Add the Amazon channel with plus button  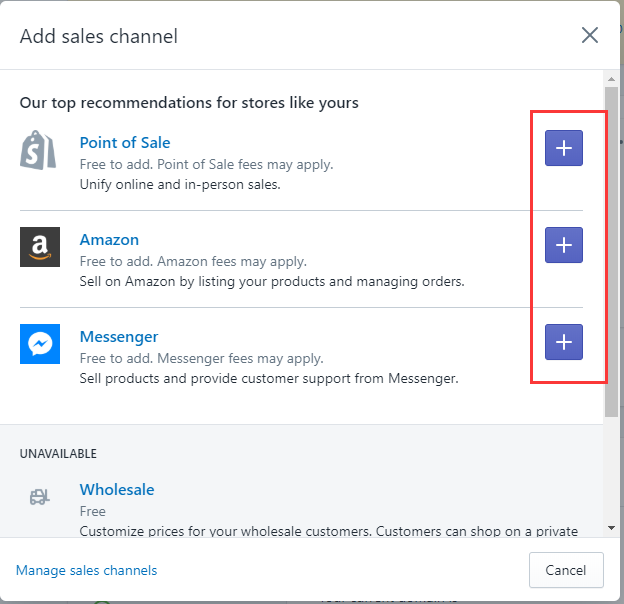point(564,245)
